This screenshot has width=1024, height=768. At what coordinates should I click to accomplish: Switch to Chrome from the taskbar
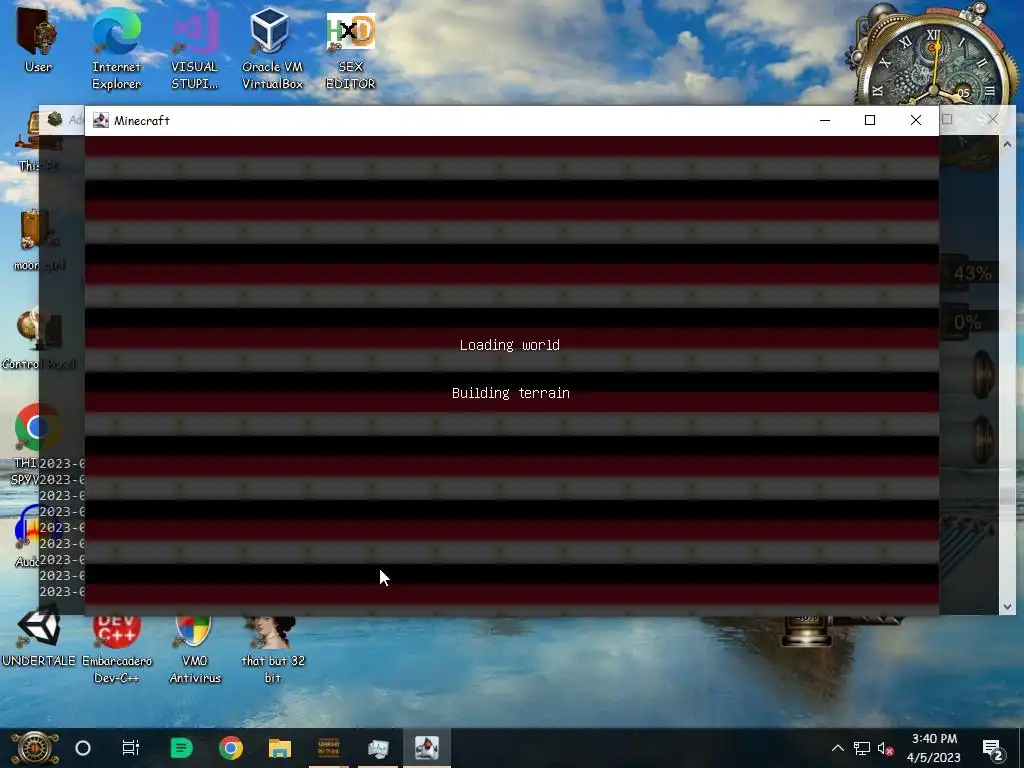[231, 748]
